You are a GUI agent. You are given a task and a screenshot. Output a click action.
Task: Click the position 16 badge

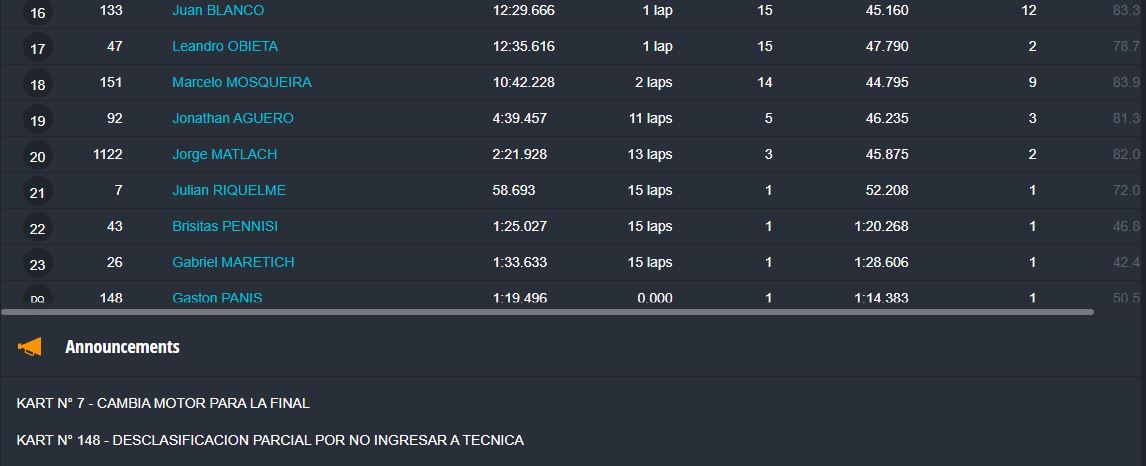pyautogui.click(x=38, y=13)
